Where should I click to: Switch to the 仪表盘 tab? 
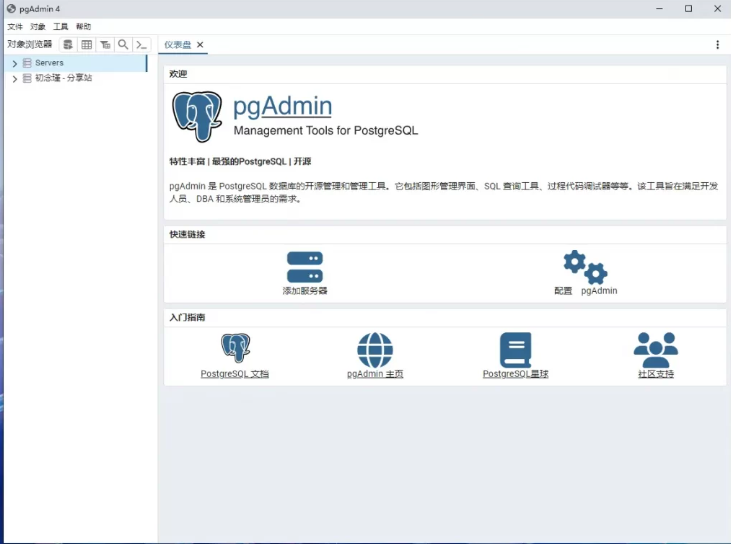tap(178, 45)
